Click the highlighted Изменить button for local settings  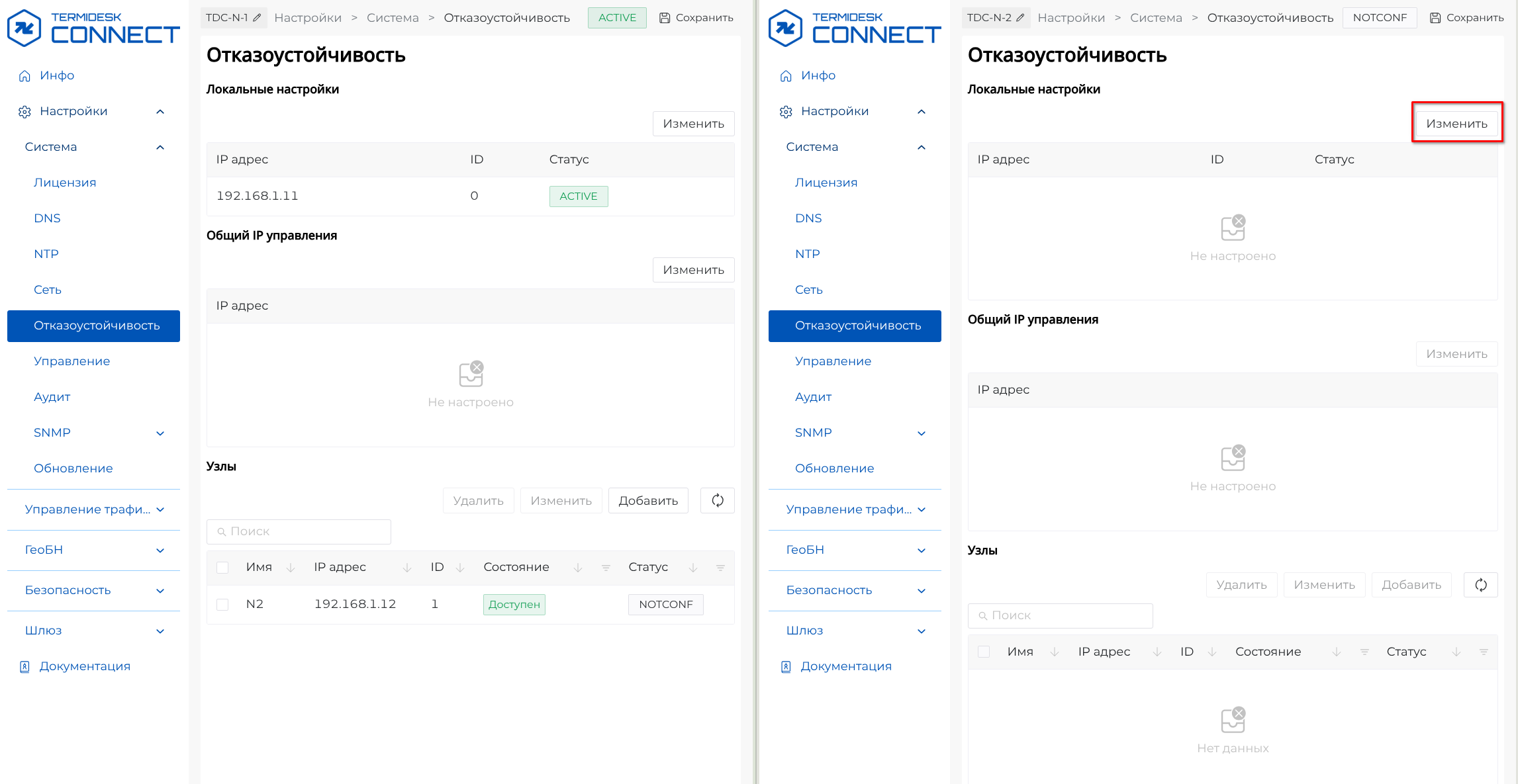[x=1456, y=124]
